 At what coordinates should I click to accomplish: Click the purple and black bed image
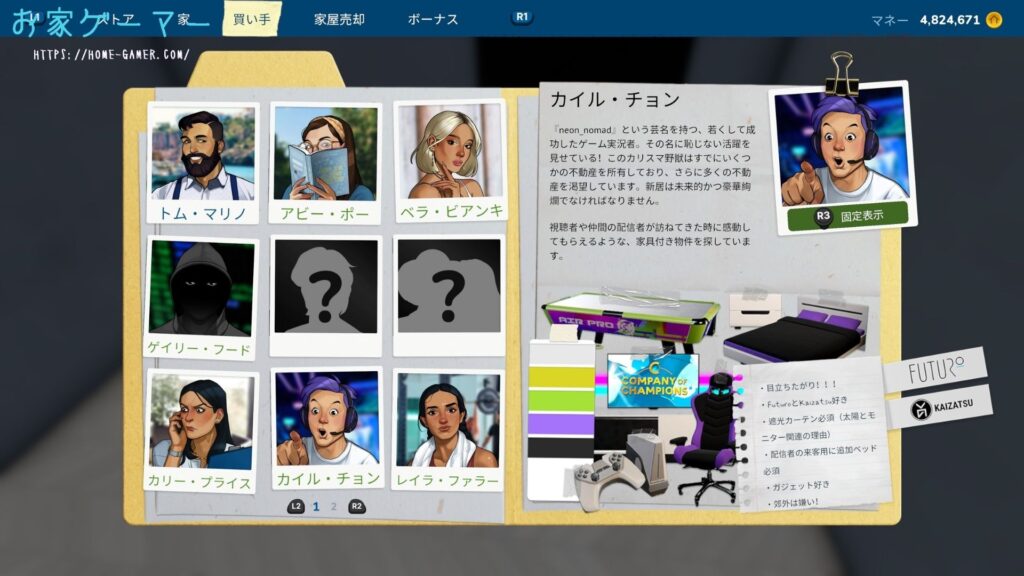tap(795, 332)
